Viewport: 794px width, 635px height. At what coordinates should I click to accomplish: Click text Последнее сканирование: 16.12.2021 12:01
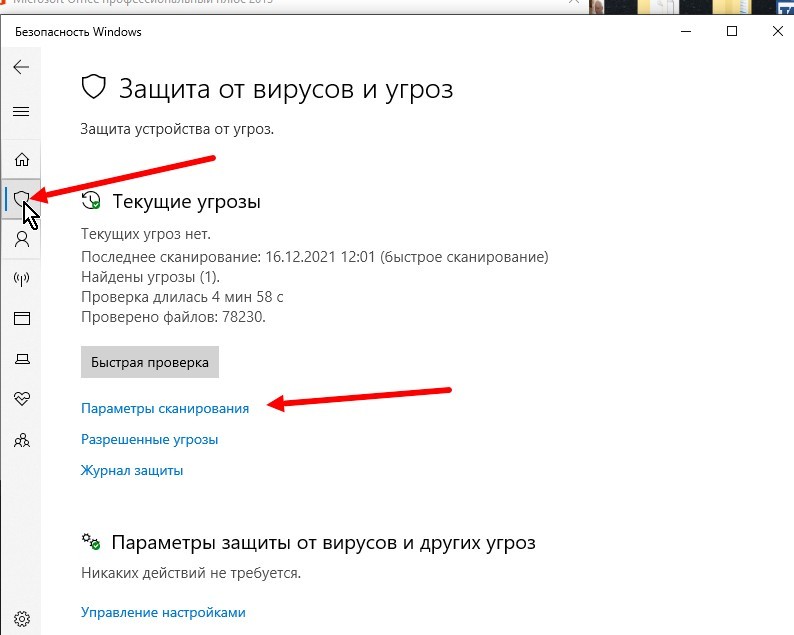228,257
